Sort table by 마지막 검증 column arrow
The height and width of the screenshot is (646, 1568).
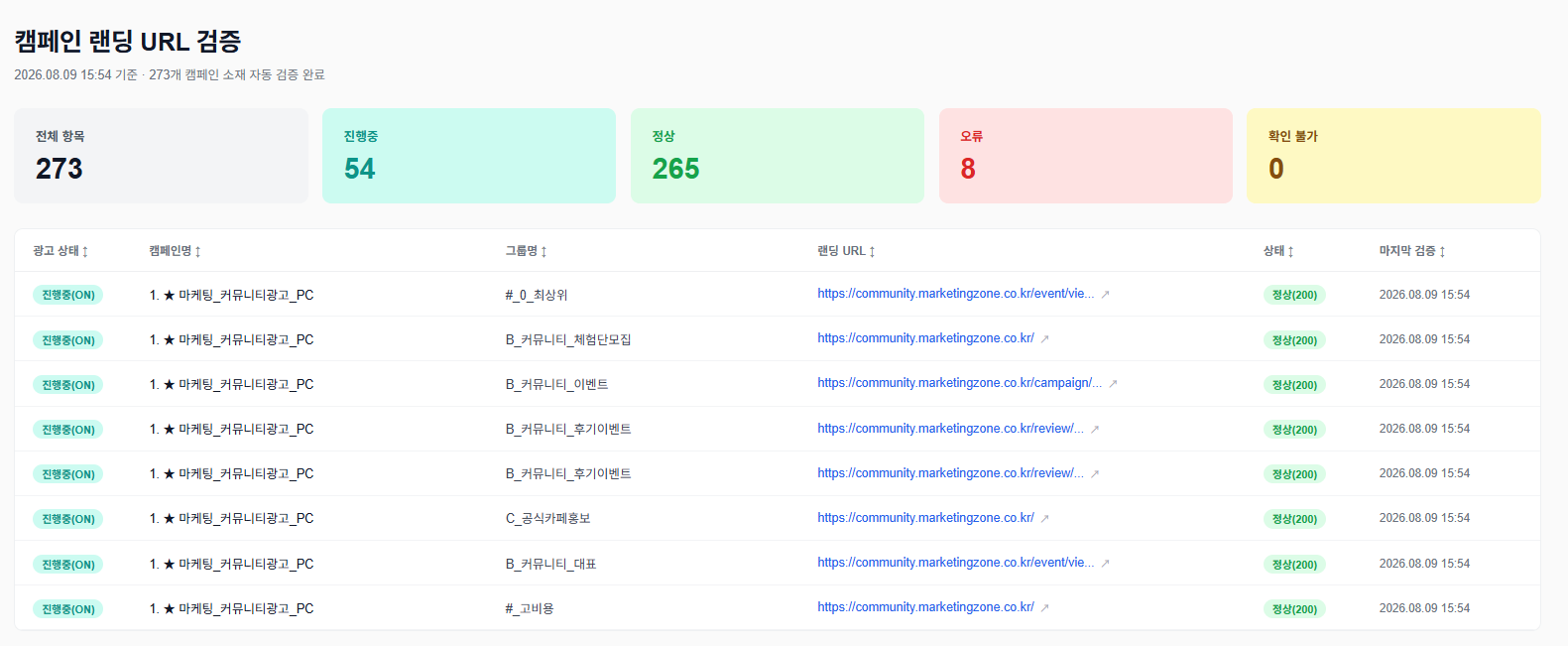pyautogui.click(x=1442, y=252)
